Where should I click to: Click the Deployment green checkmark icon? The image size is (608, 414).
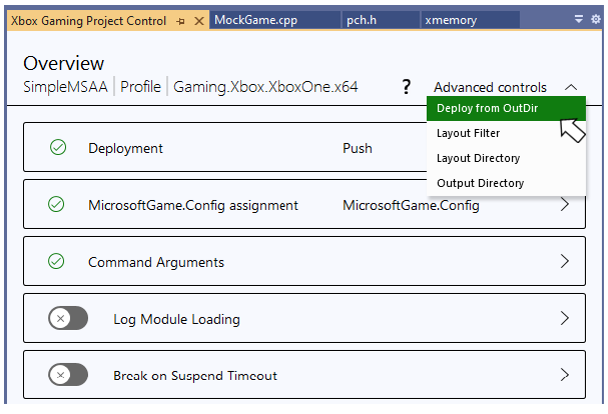tap(58, 147)
